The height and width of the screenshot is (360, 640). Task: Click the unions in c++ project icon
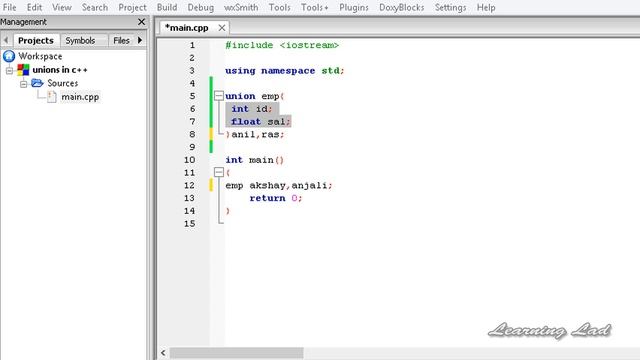tap(23, 70)
